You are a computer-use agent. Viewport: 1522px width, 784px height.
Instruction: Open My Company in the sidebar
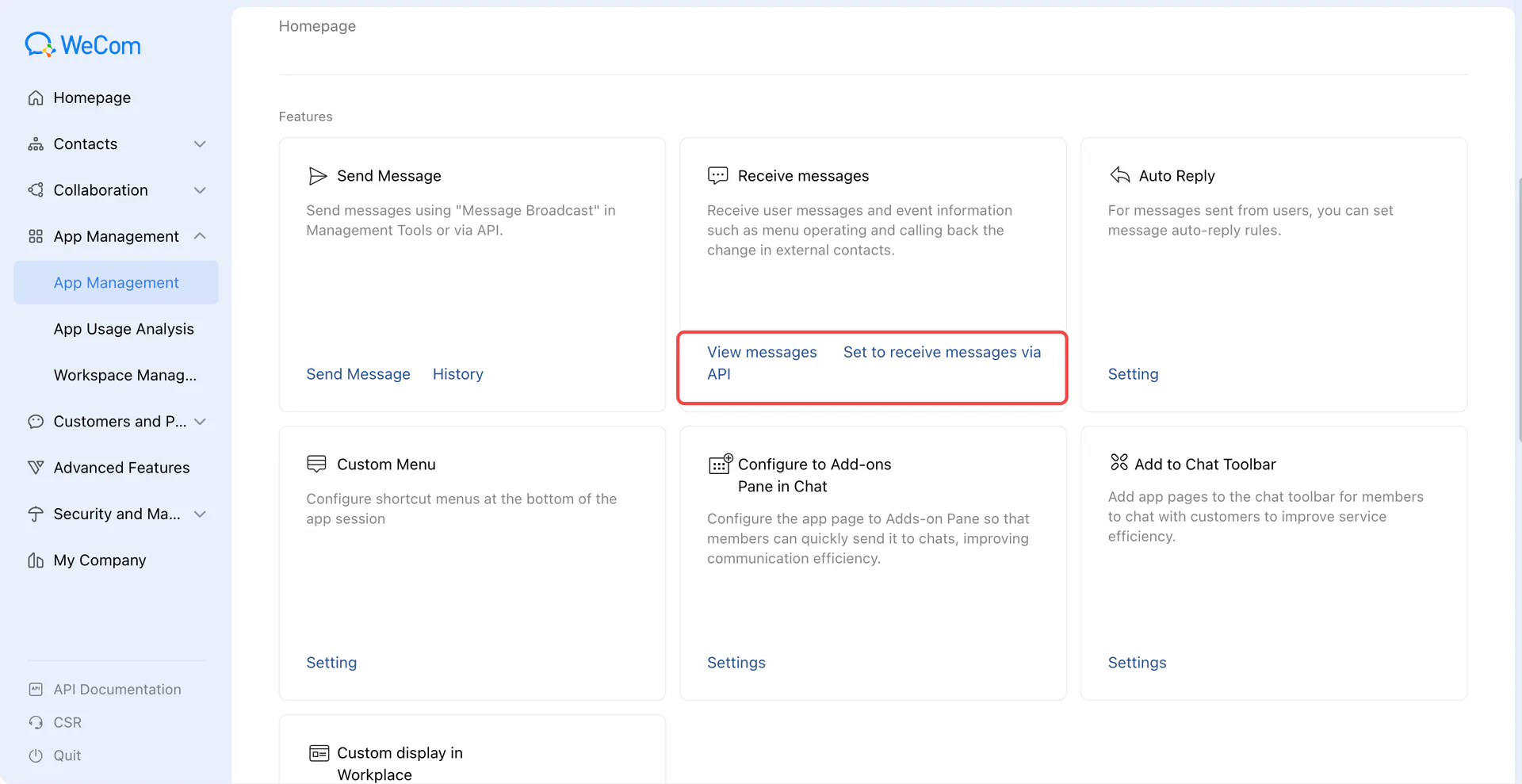[117, 560]
